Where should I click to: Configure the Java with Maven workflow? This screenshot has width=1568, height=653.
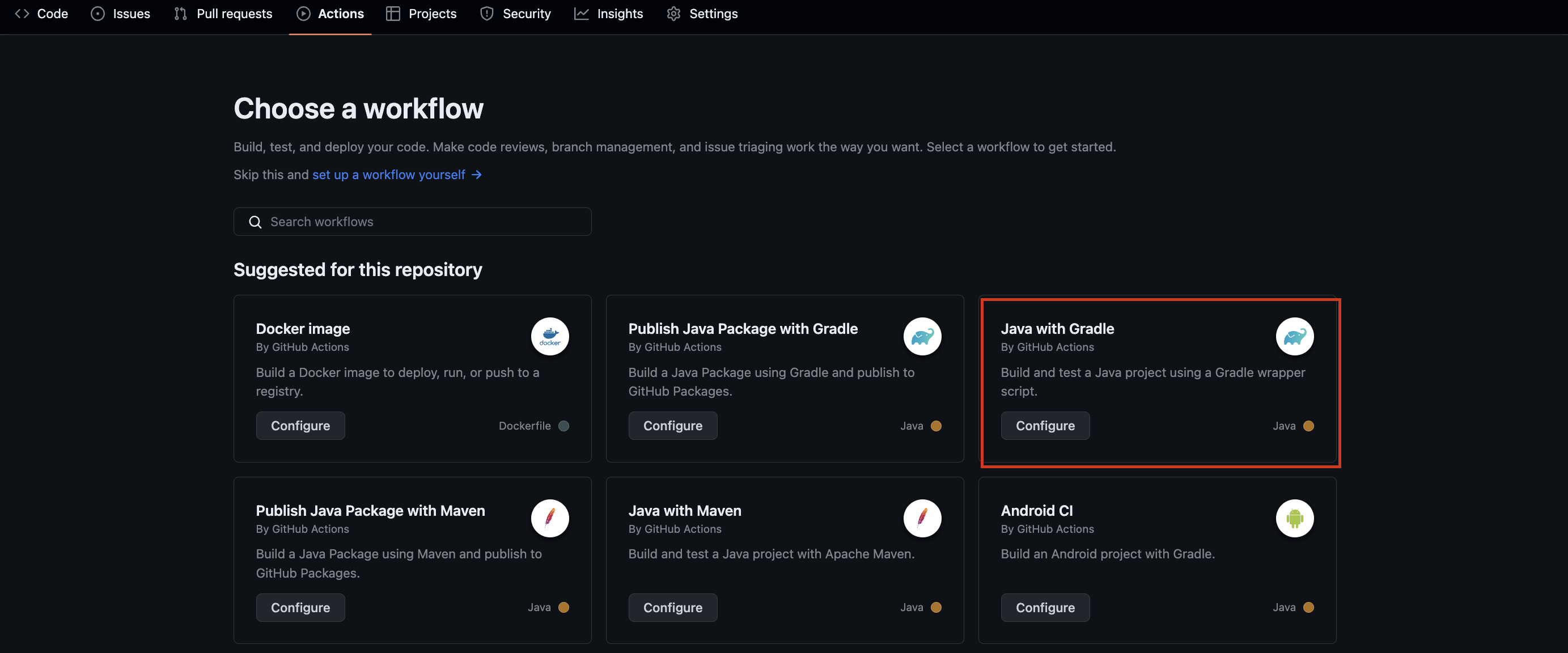[672, 607]
